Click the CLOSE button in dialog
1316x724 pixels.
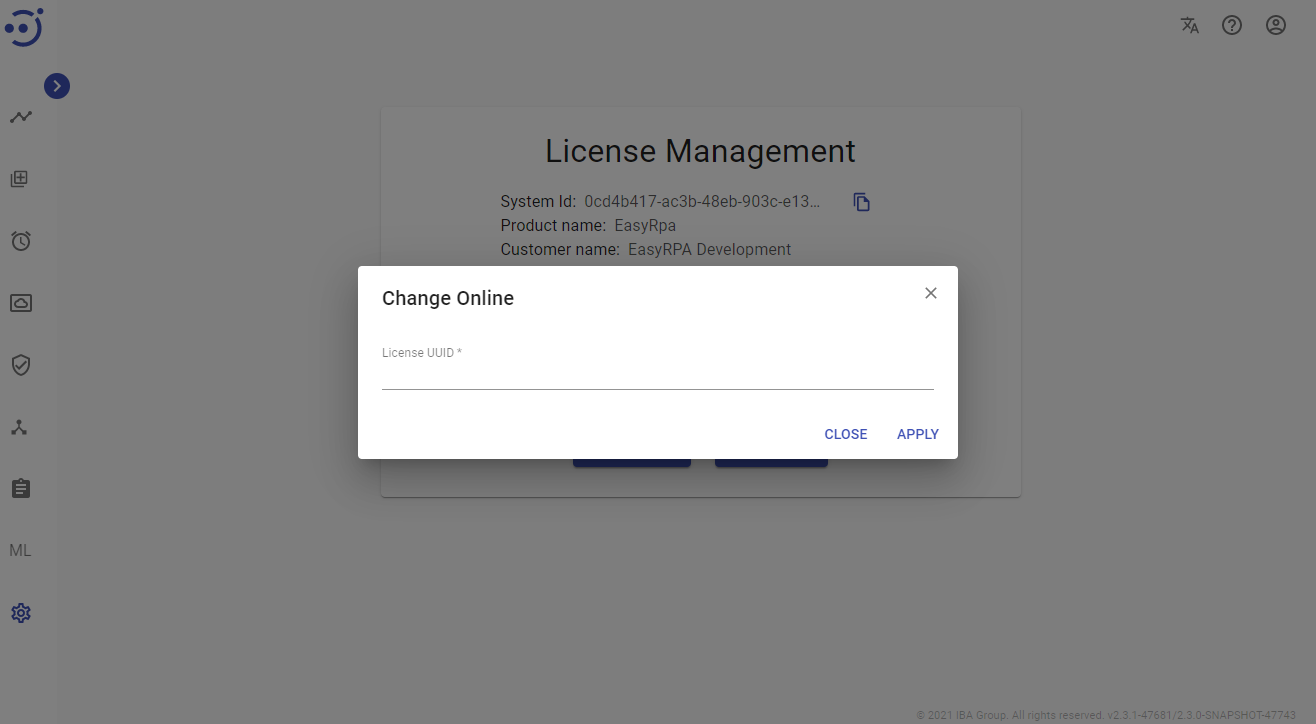(x=845, y=434)
